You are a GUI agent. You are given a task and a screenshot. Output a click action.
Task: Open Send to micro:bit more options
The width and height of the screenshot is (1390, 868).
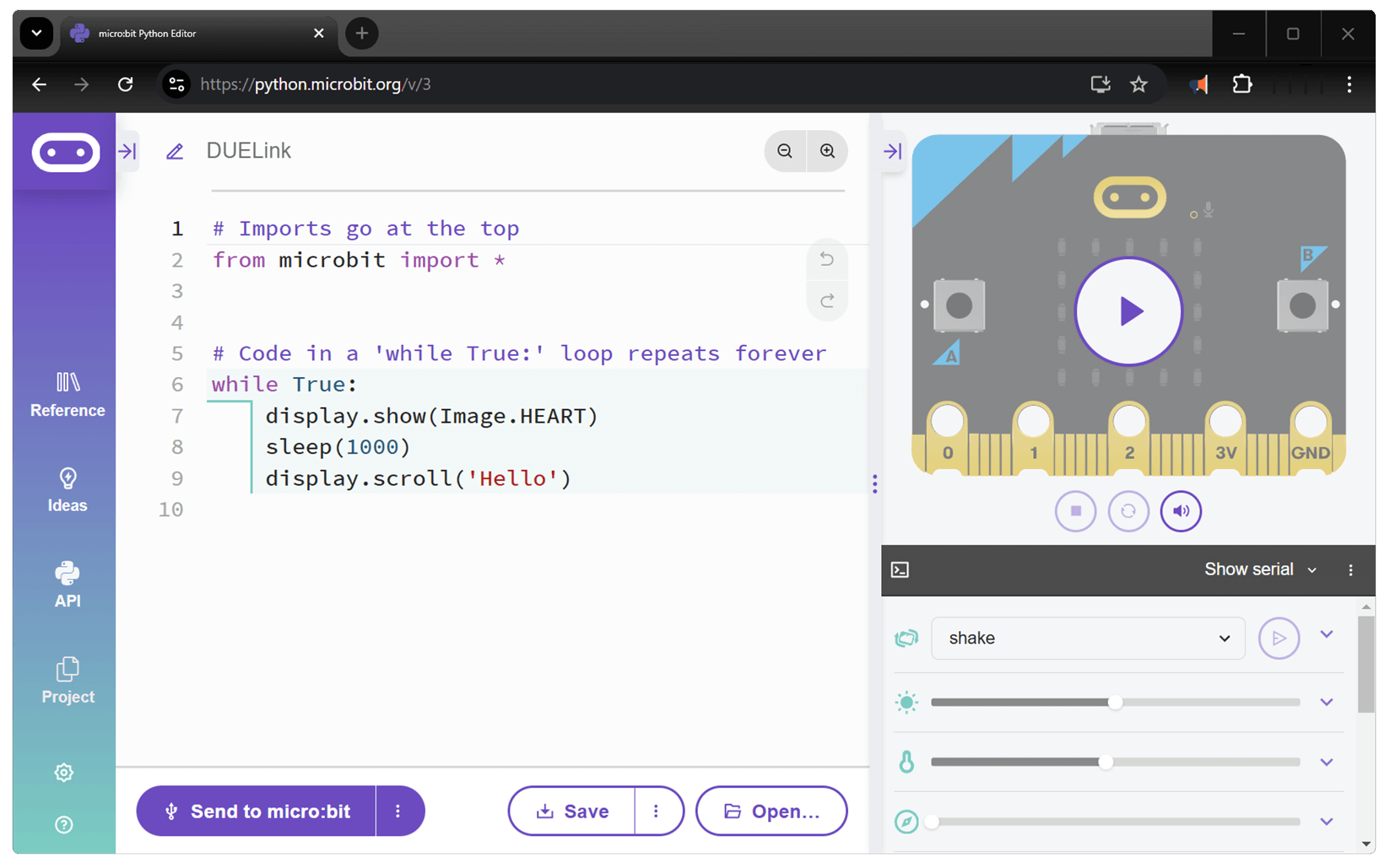point(398,811)
